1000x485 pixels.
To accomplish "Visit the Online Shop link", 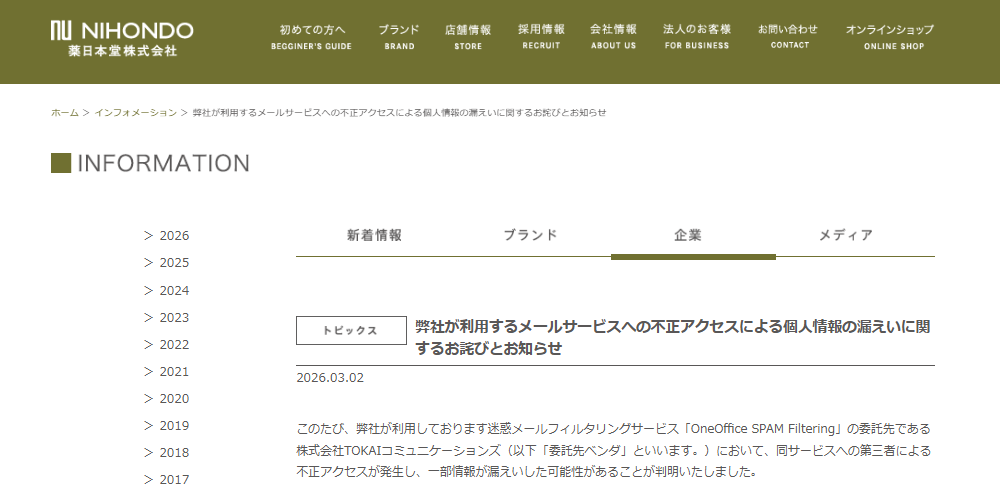I will pos(889,37).
